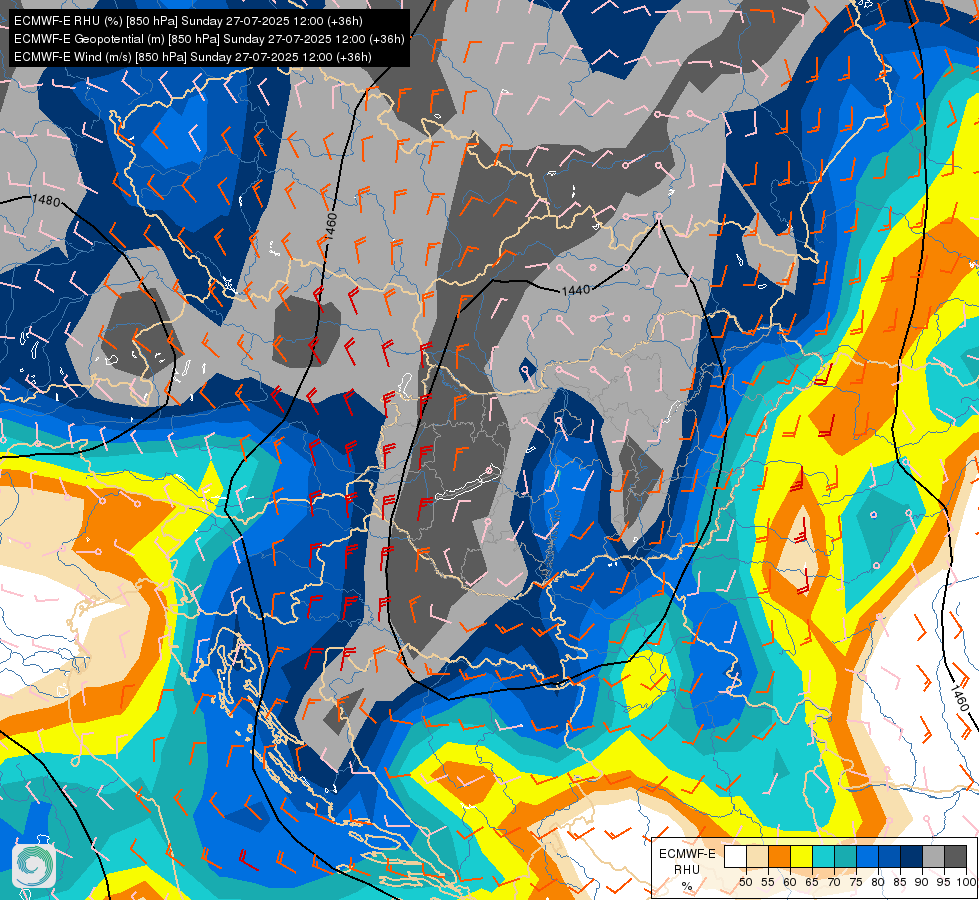Click the 1460 contour label above the legend
Screen dimensions: 979x900
[960, 698]
